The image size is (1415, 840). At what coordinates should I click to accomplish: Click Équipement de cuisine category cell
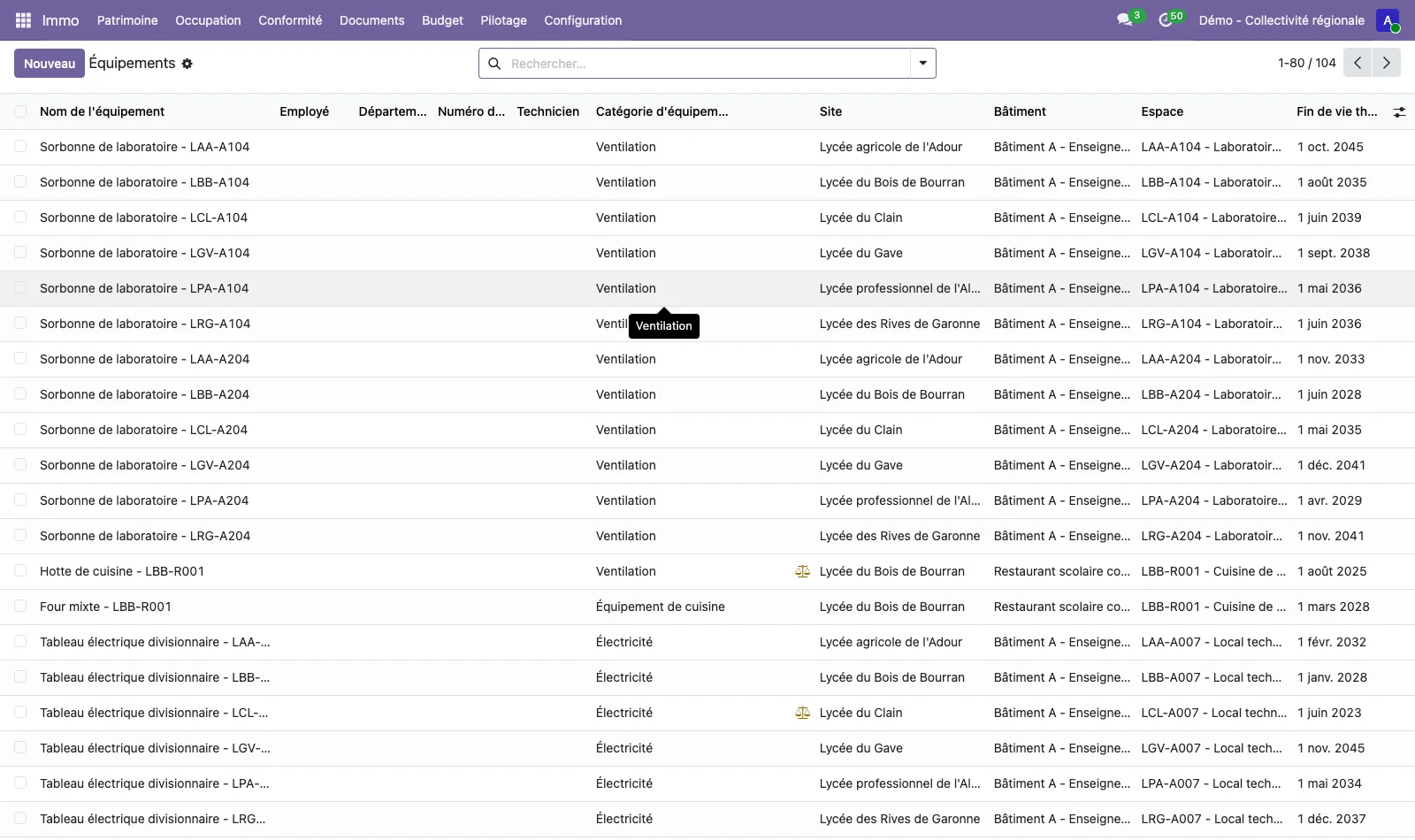pyautogui.click(x=661, y=607)
